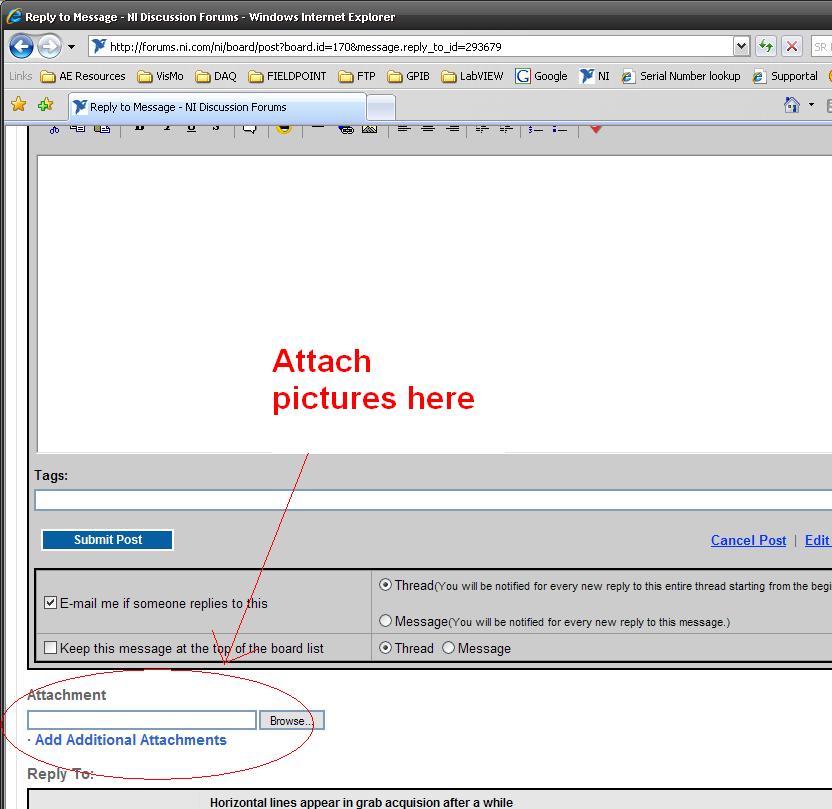
Task: Click into the Tags input field
Action: 432,499
